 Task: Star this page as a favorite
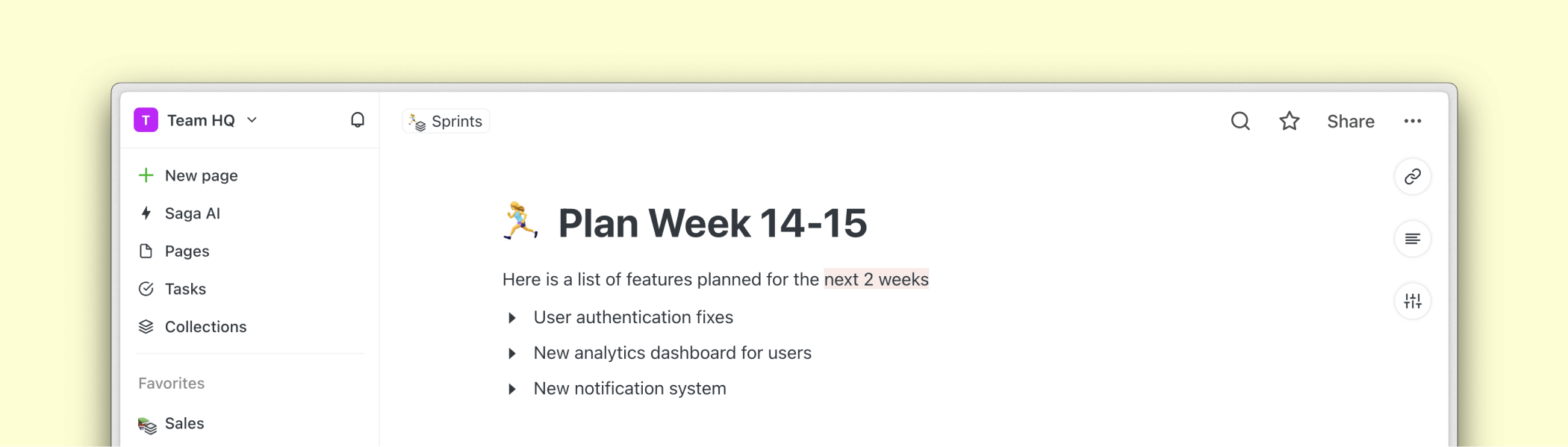pos(1289,121)
